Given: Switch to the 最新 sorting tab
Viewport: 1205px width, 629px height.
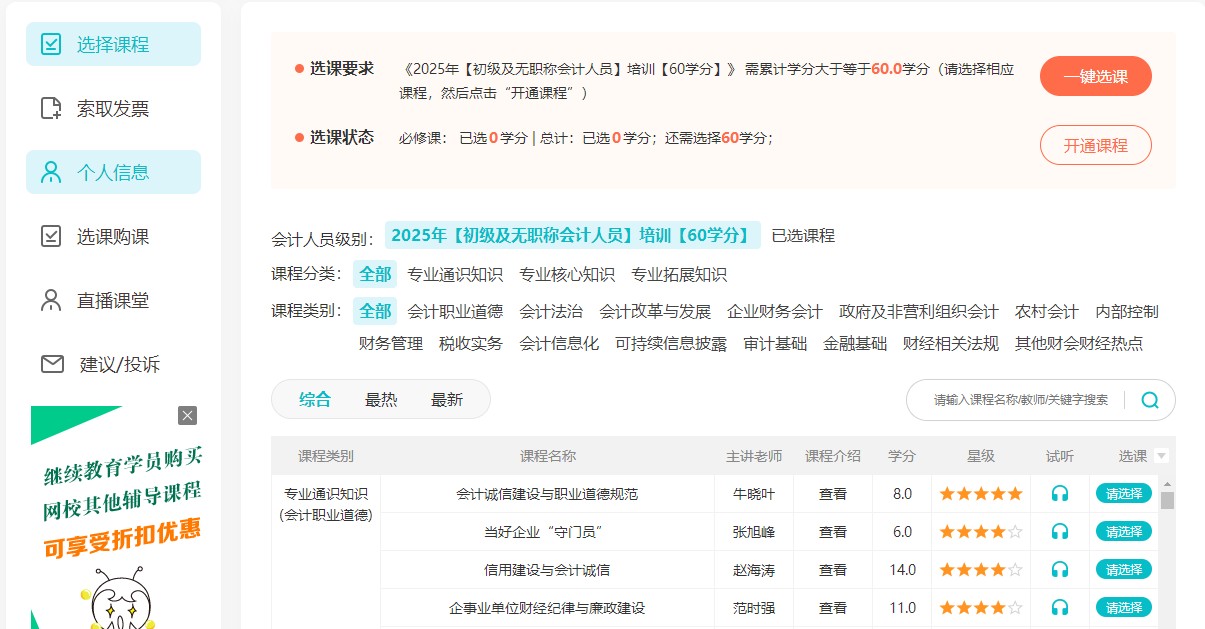Looking at the screenshot, I should [447, 400].
